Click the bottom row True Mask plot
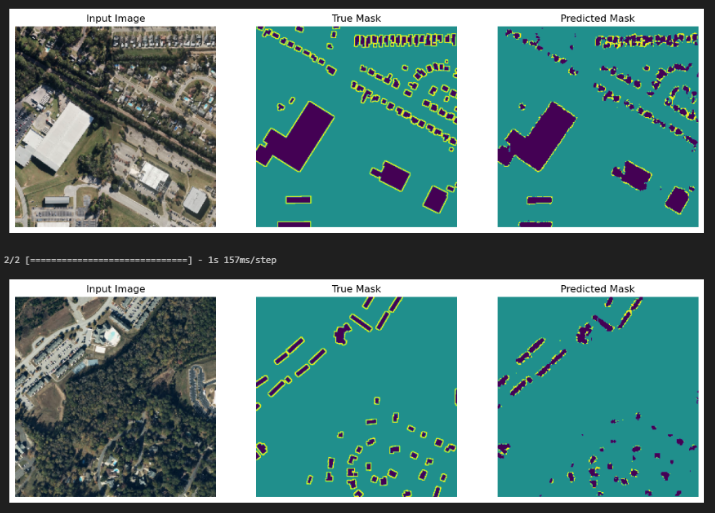Viewport: 715px width, 513px height. 356,397
